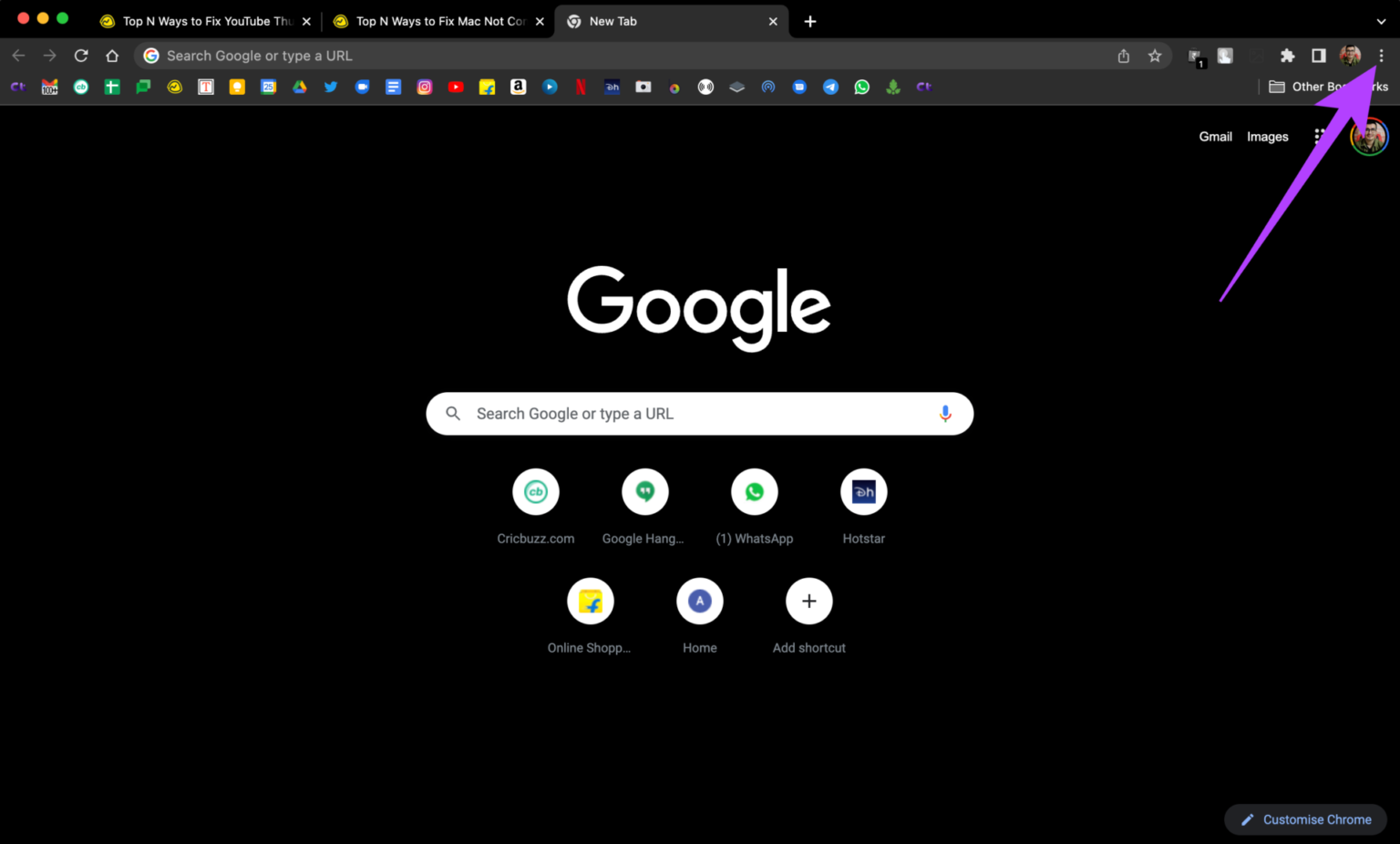Open the Amazon bookmark icon
This screenshot has width=1400, height=844.
click(518, 87)
